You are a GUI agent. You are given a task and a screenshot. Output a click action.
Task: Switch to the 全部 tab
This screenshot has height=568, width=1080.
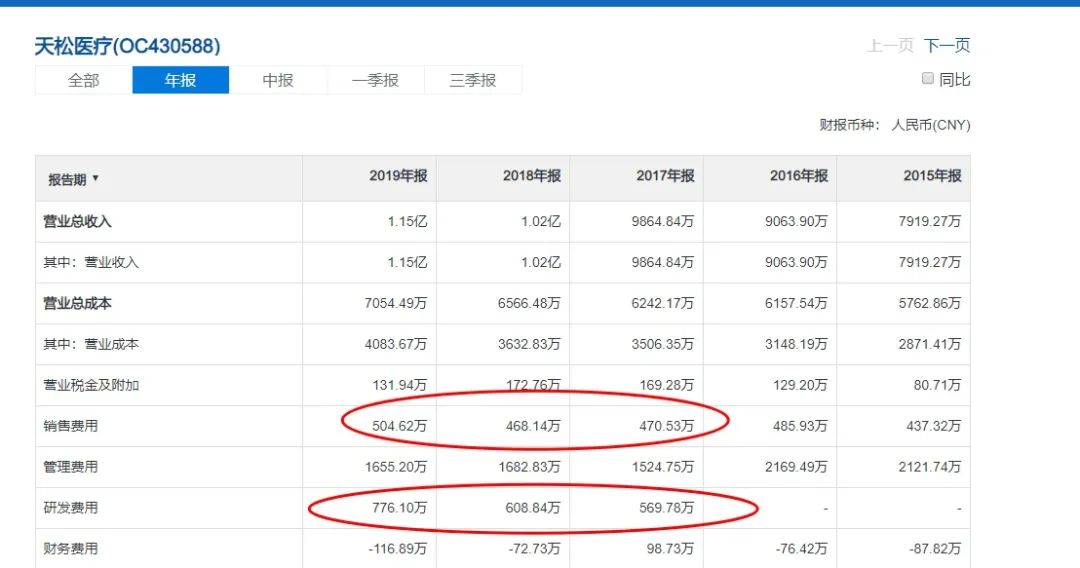pos(84,80)
